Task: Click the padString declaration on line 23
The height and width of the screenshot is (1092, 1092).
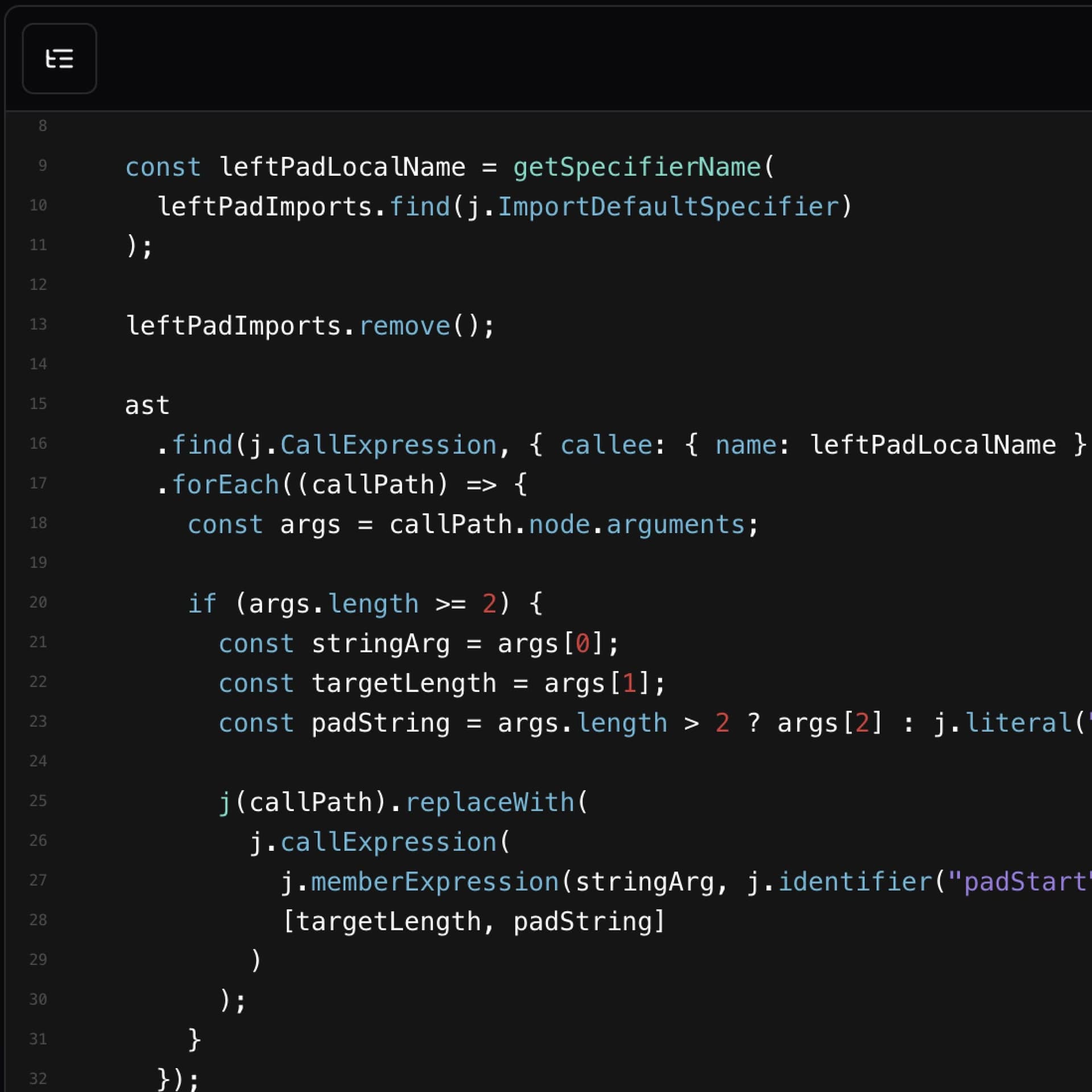Action: point(380,723)
